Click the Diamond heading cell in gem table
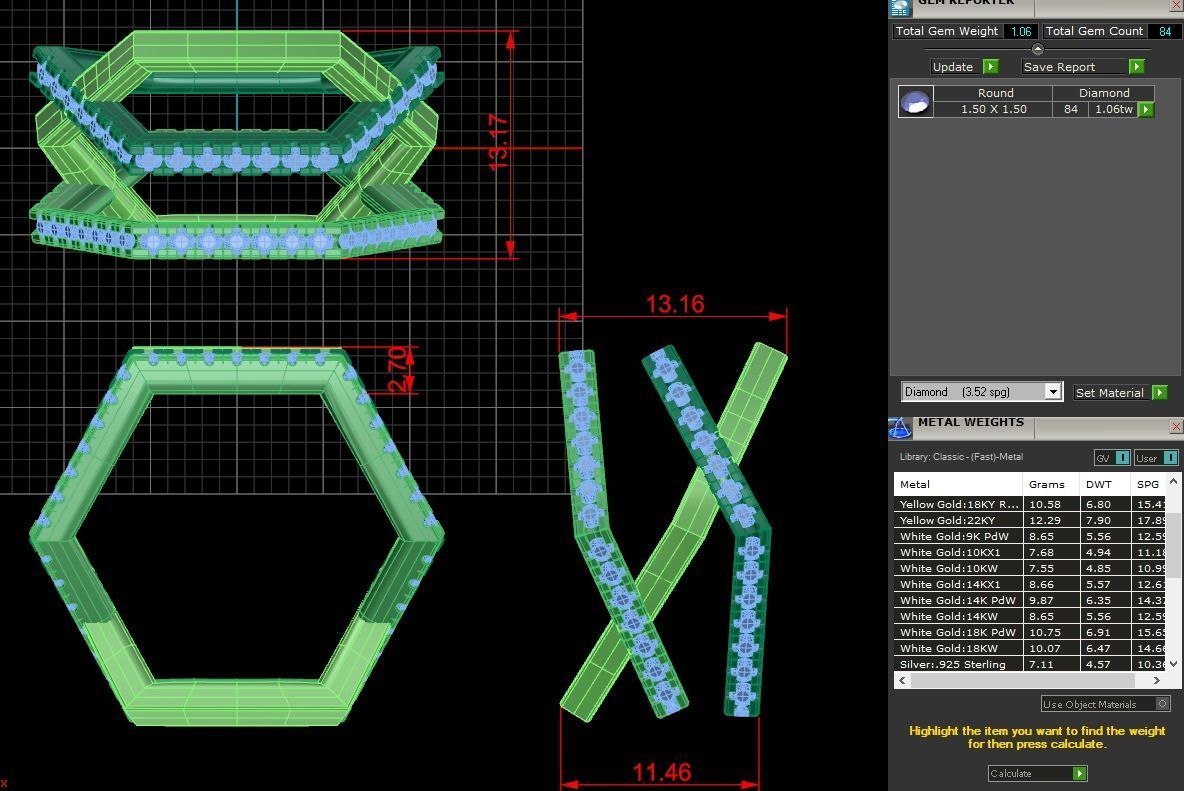 point(1103,93)
